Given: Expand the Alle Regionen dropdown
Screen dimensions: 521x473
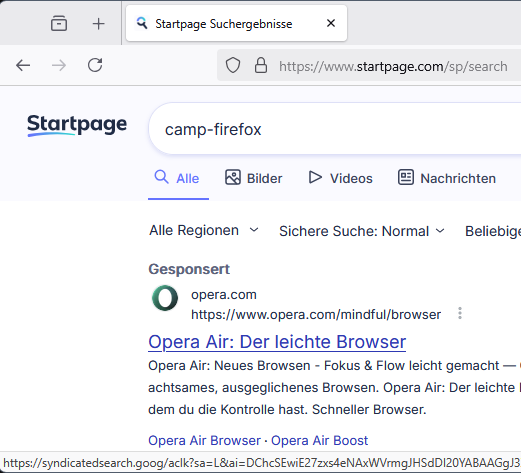Looking at the screenshot, I should [204, 231].
